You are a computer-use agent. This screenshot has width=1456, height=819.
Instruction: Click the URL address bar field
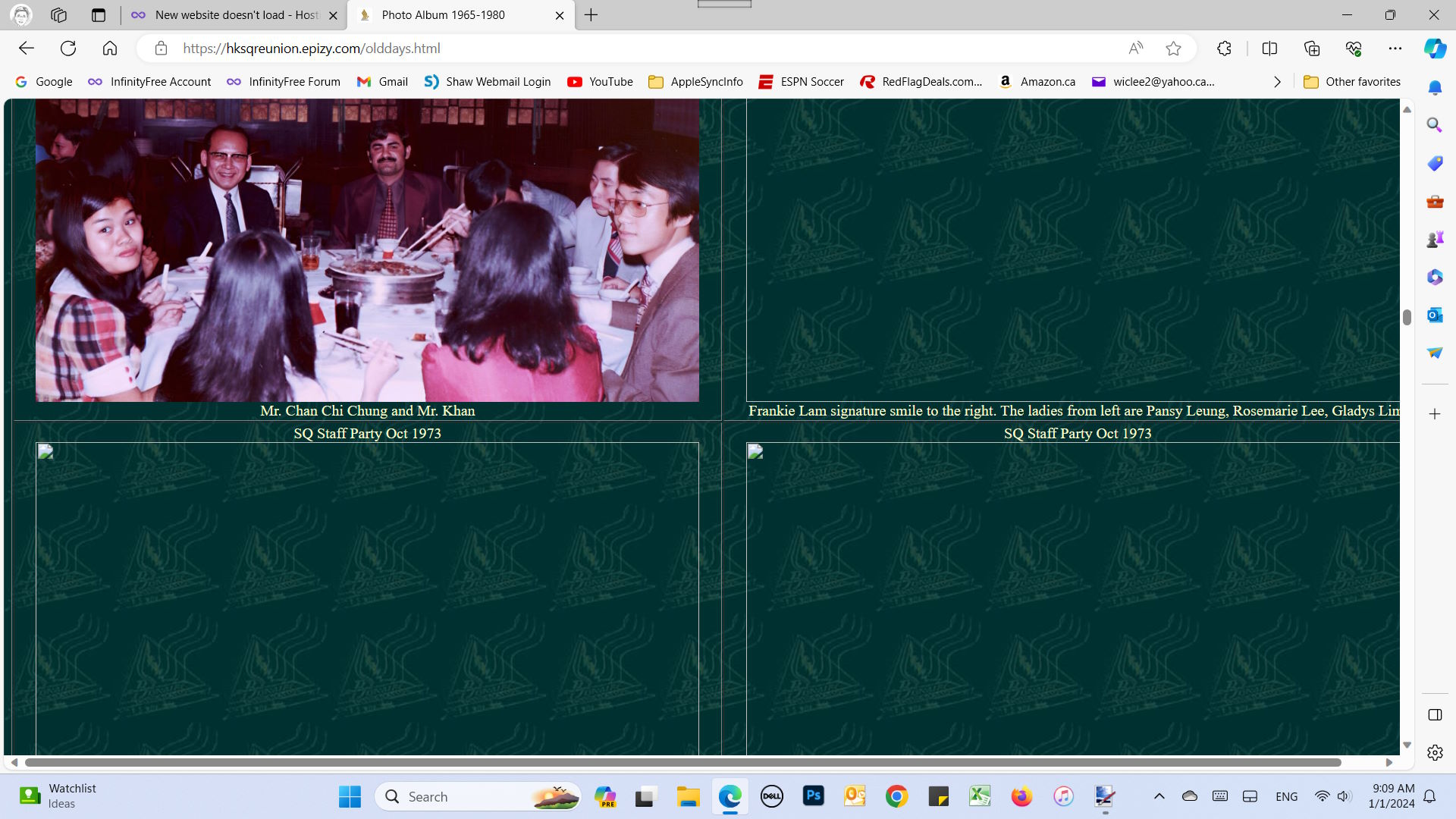pos(607,49)
